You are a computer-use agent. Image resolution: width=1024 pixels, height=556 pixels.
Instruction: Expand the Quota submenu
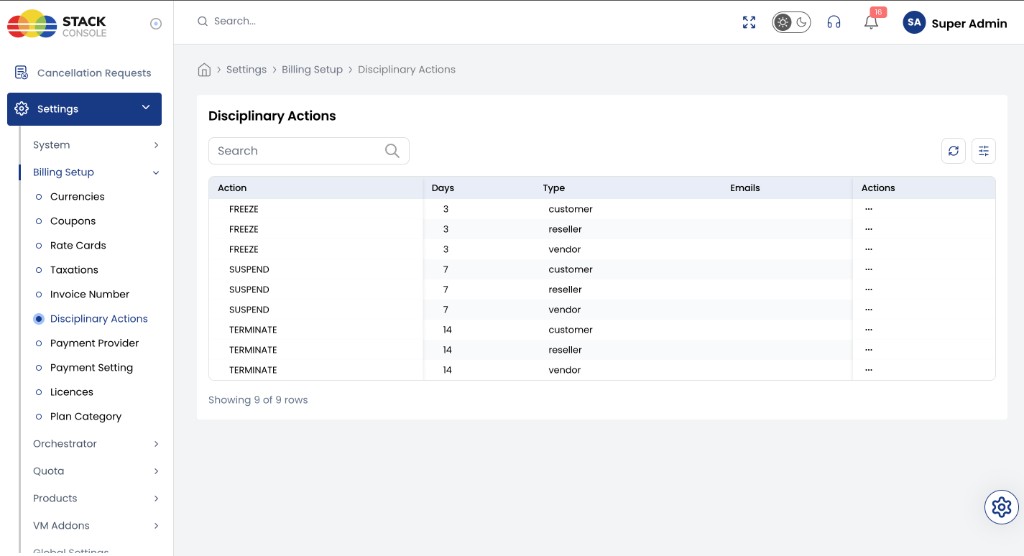96,471
